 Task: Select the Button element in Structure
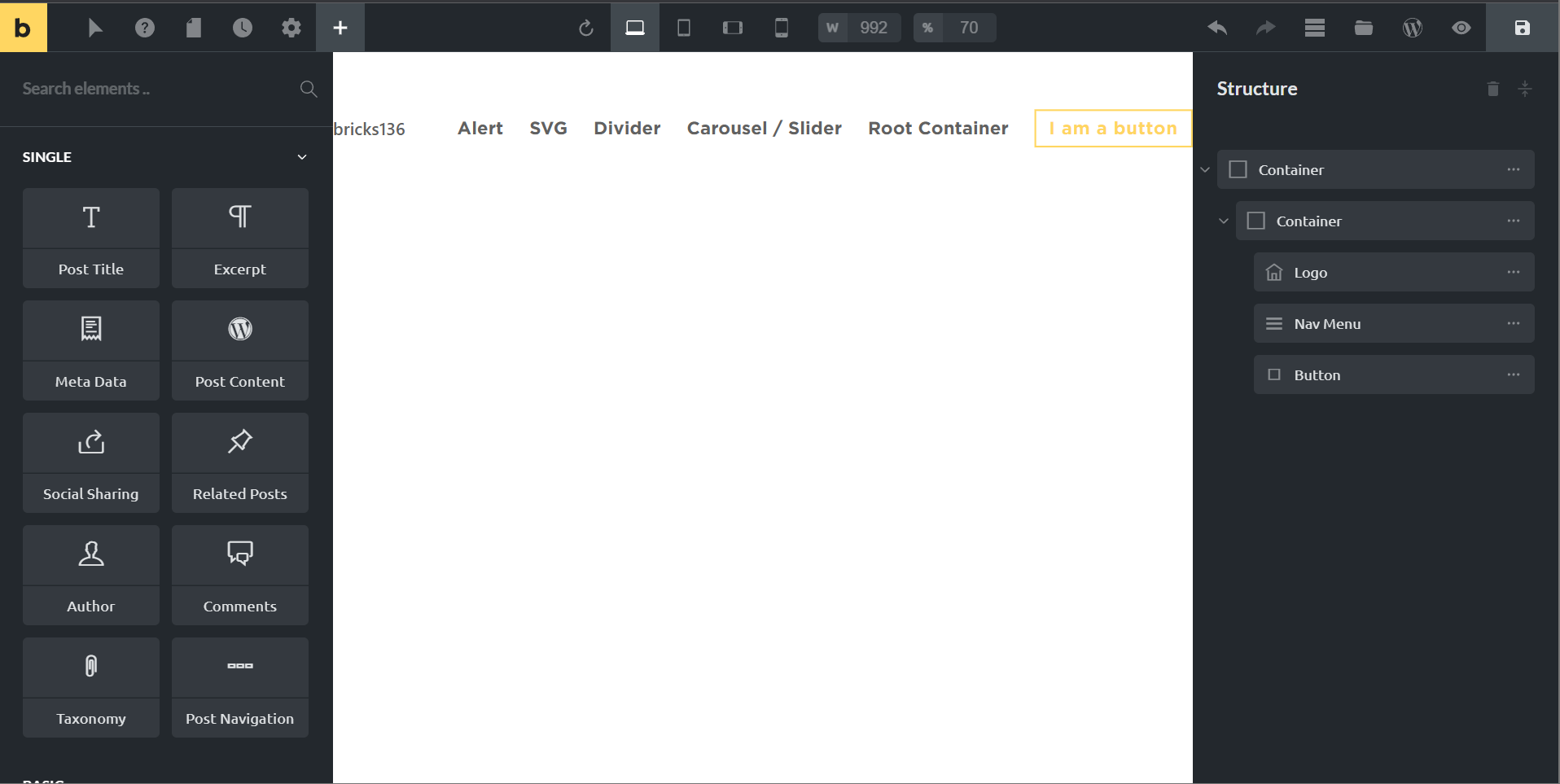[1394, 374]
